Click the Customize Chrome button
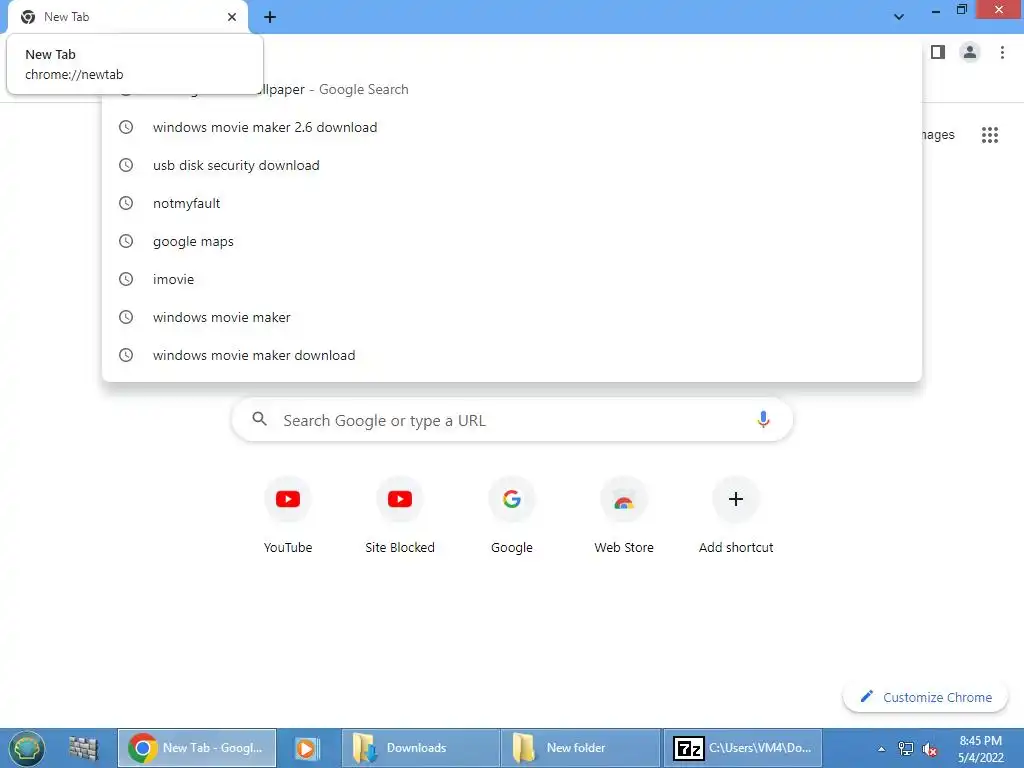The image size is (1024, 768). (x=925, y=697)
